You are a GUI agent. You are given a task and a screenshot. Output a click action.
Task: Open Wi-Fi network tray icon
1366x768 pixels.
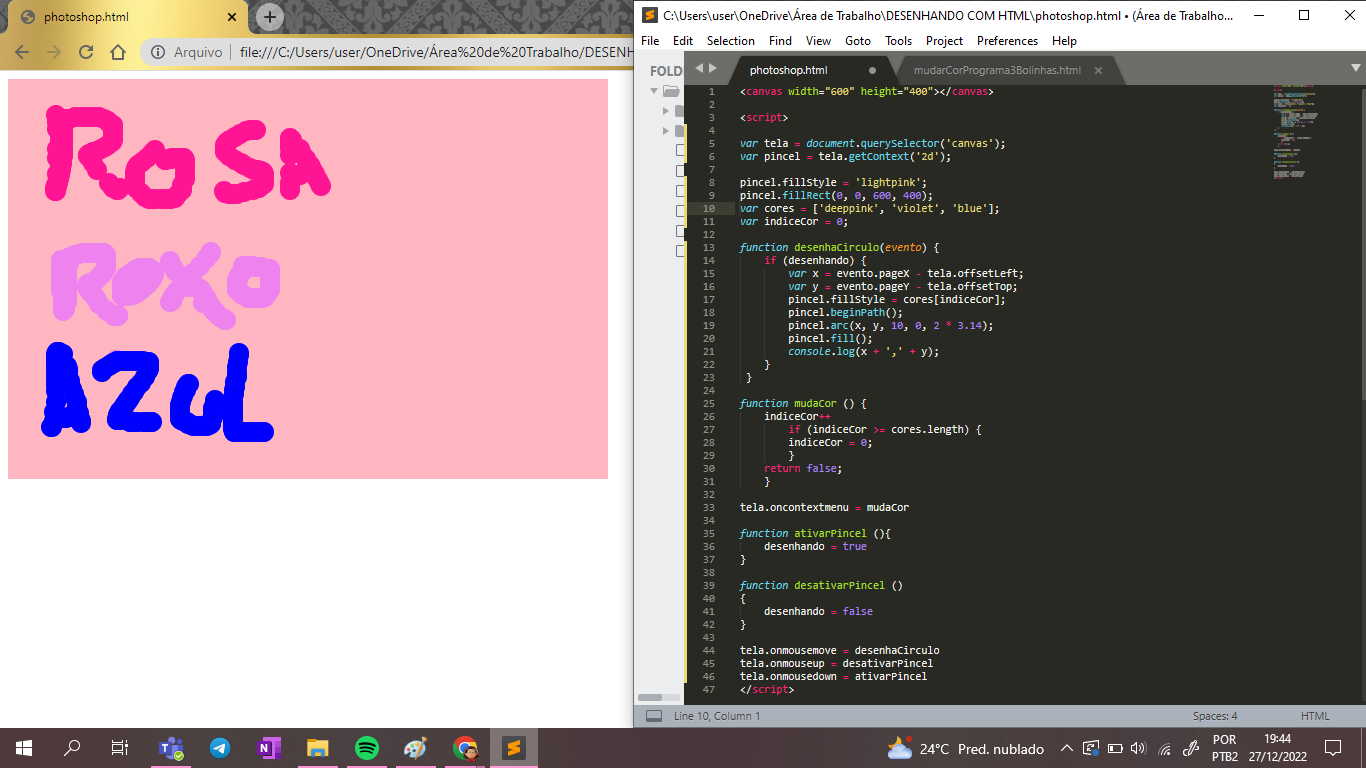(x=1164, y=748)
